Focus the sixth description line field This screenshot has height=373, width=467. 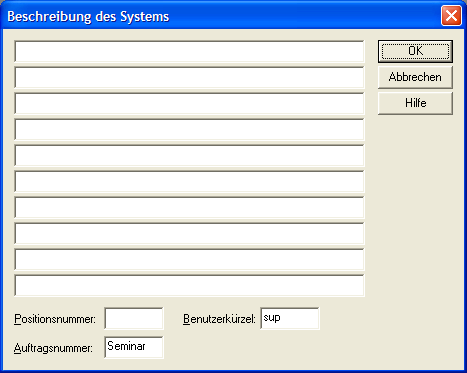189,181
